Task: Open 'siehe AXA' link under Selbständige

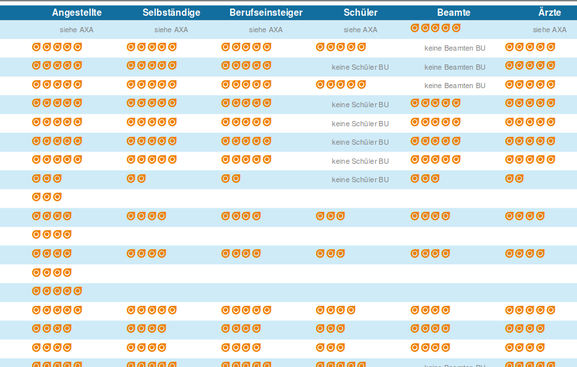Action: point(171,30)
